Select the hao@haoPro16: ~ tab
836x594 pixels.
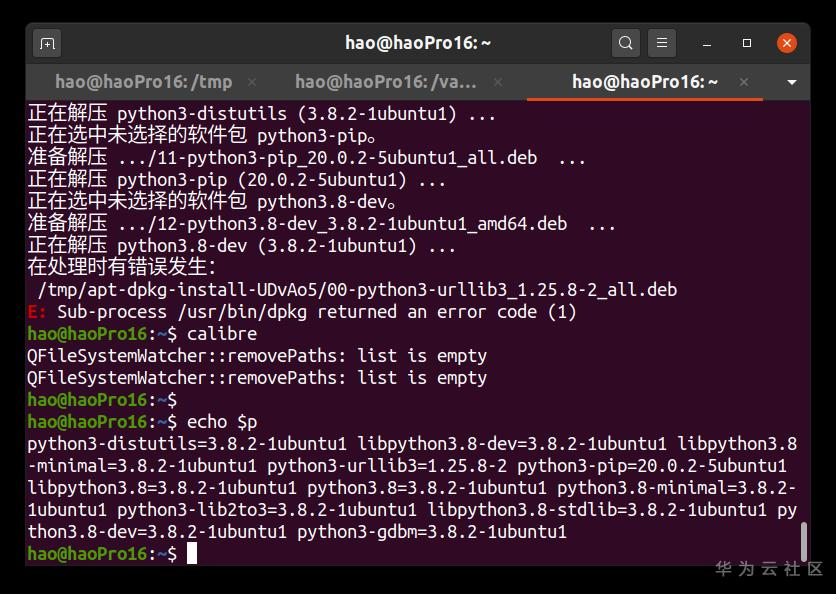pyautogui.click(x=644, y=82)
